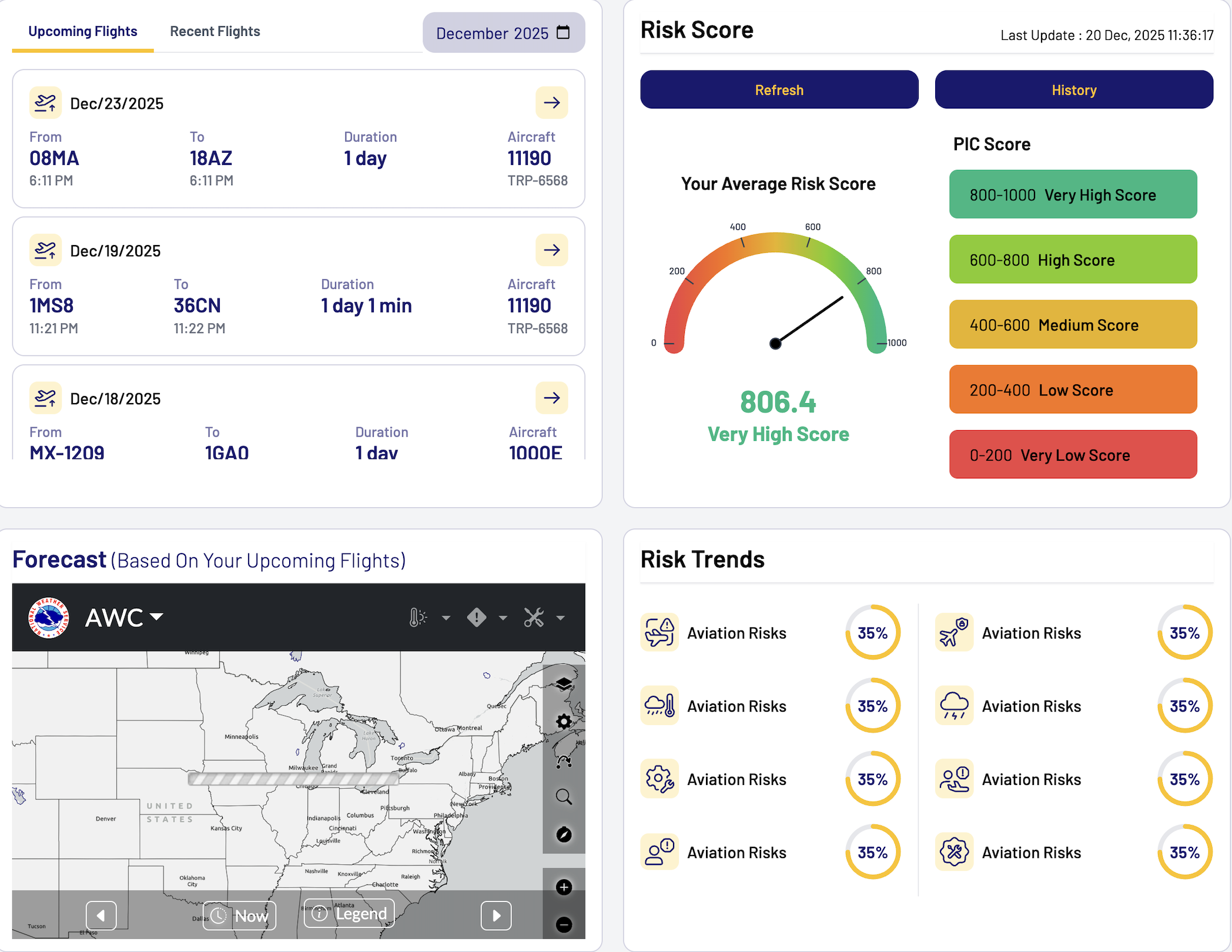Viewport: 1232px width, 952px height.
Task: Click the map search magnifier icon
Action: [x=564, y=797]
